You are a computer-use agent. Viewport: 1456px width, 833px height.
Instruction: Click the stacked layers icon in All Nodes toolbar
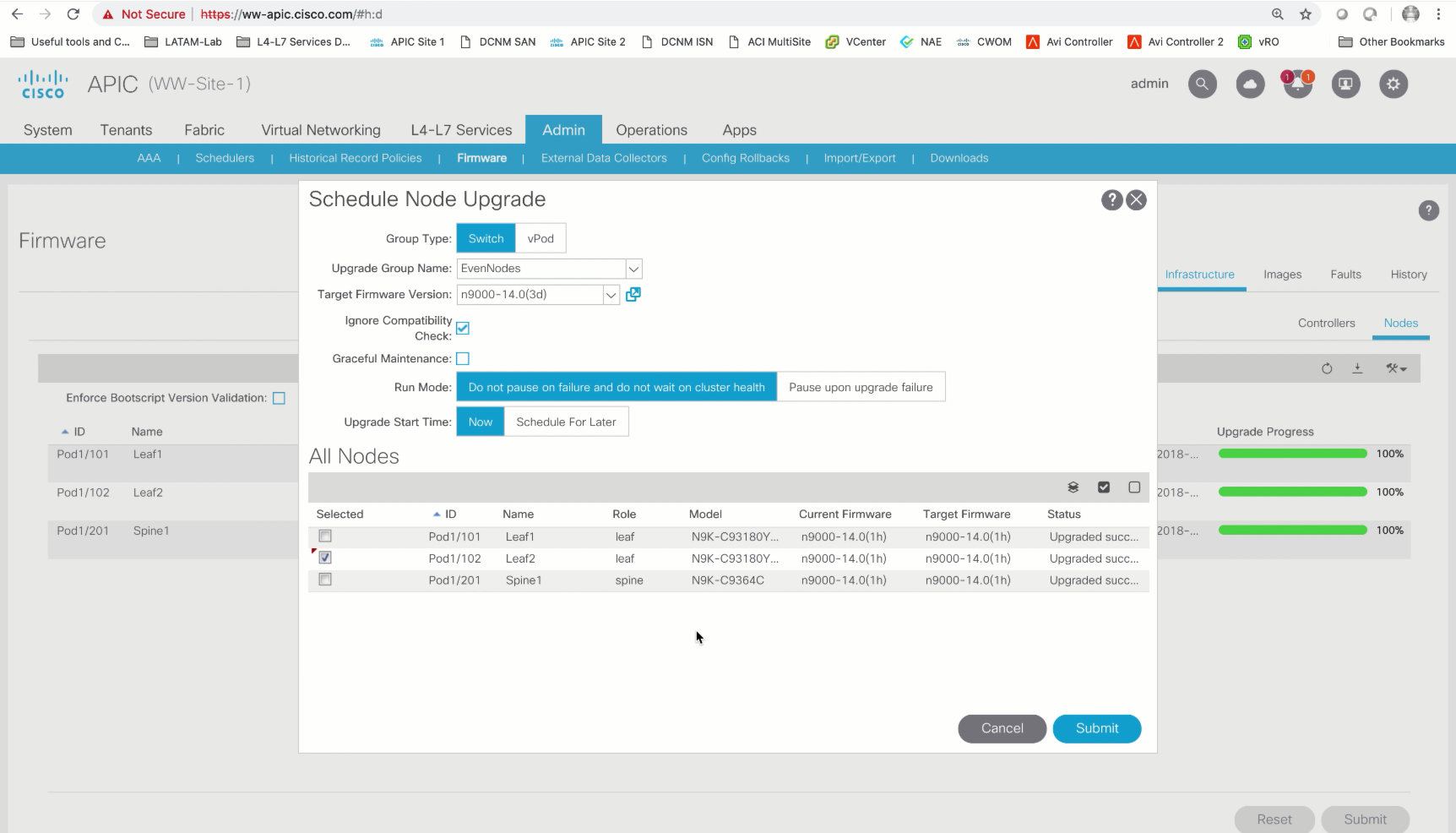1073,487
